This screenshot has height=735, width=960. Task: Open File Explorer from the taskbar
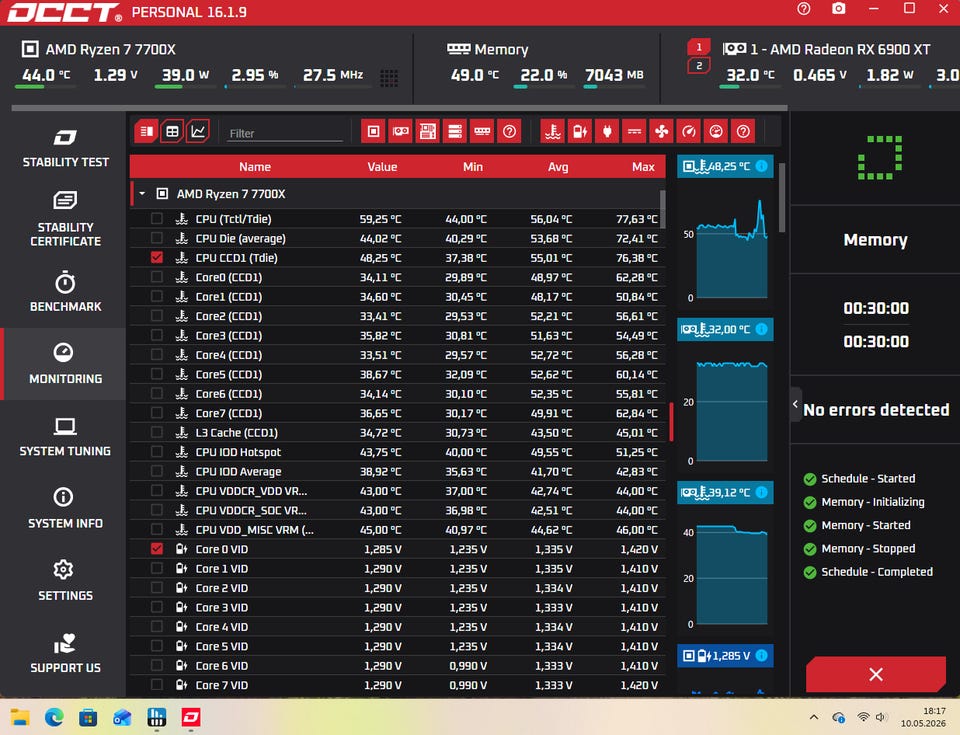[x=20, y=717]
